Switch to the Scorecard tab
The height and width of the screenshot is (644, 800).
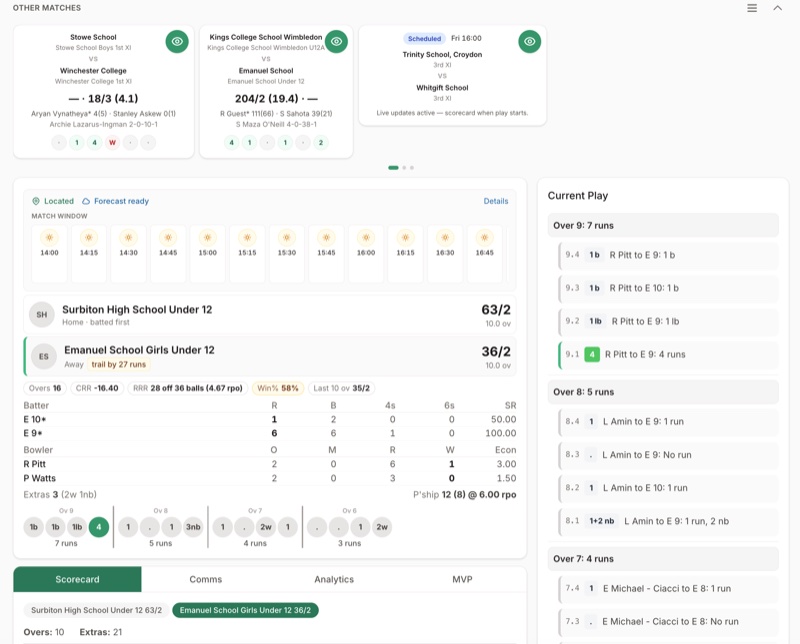tap(78, 579)
